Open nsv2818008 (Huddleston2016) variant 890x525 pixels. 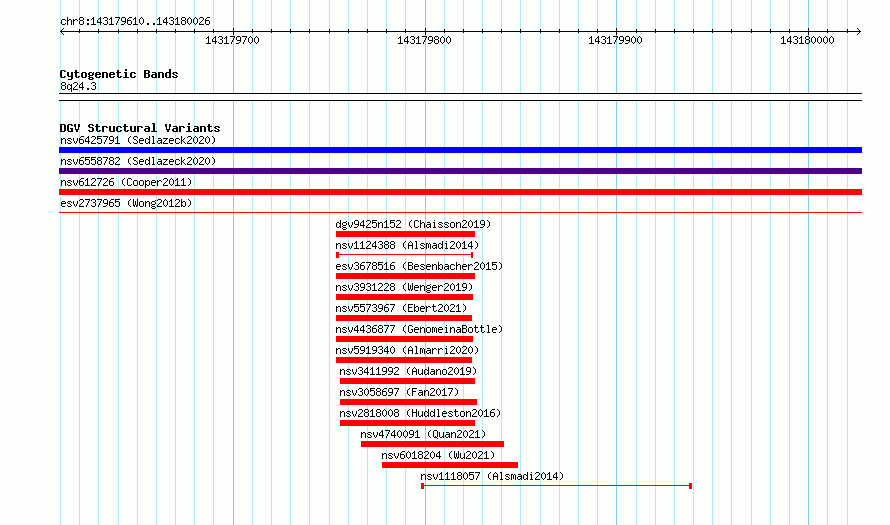[x=420, y=413]
